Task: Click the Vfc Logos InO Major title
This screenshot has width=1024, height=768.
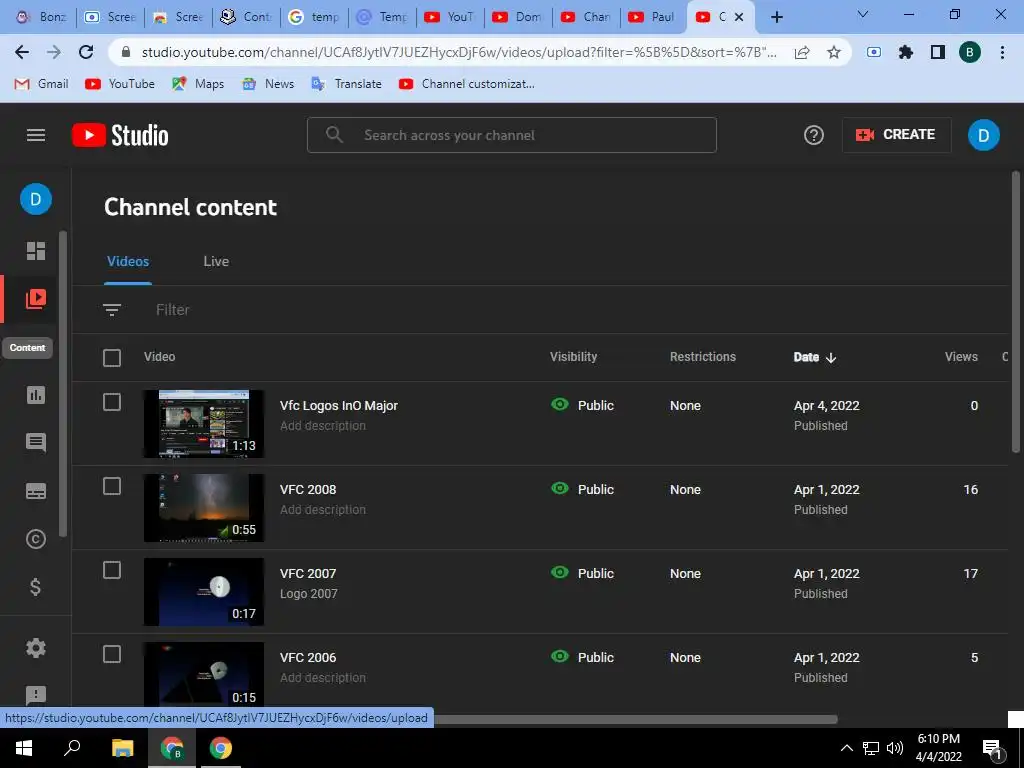Action: pyautogui.click(x=338, y=406)
